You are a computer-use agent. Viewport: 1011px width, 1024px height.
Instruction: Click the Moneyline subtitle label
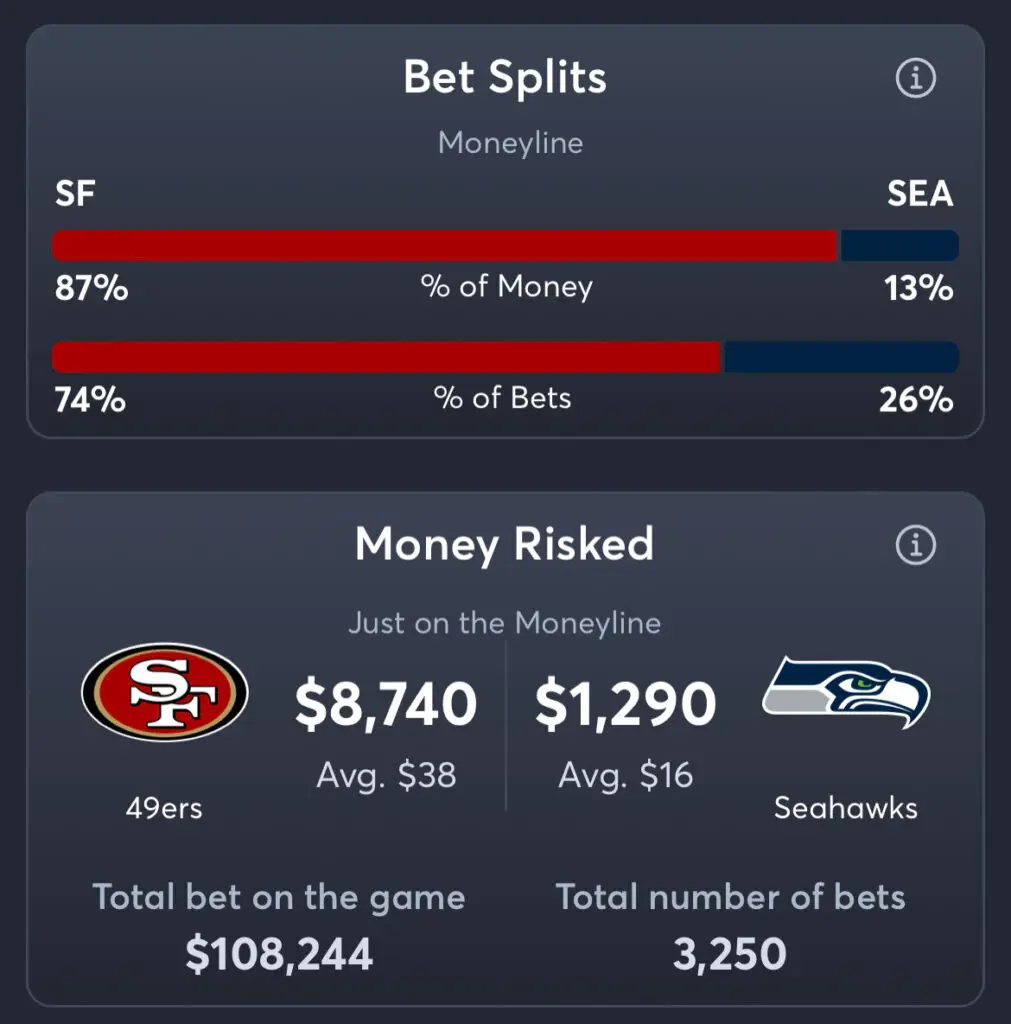(510, 143)
